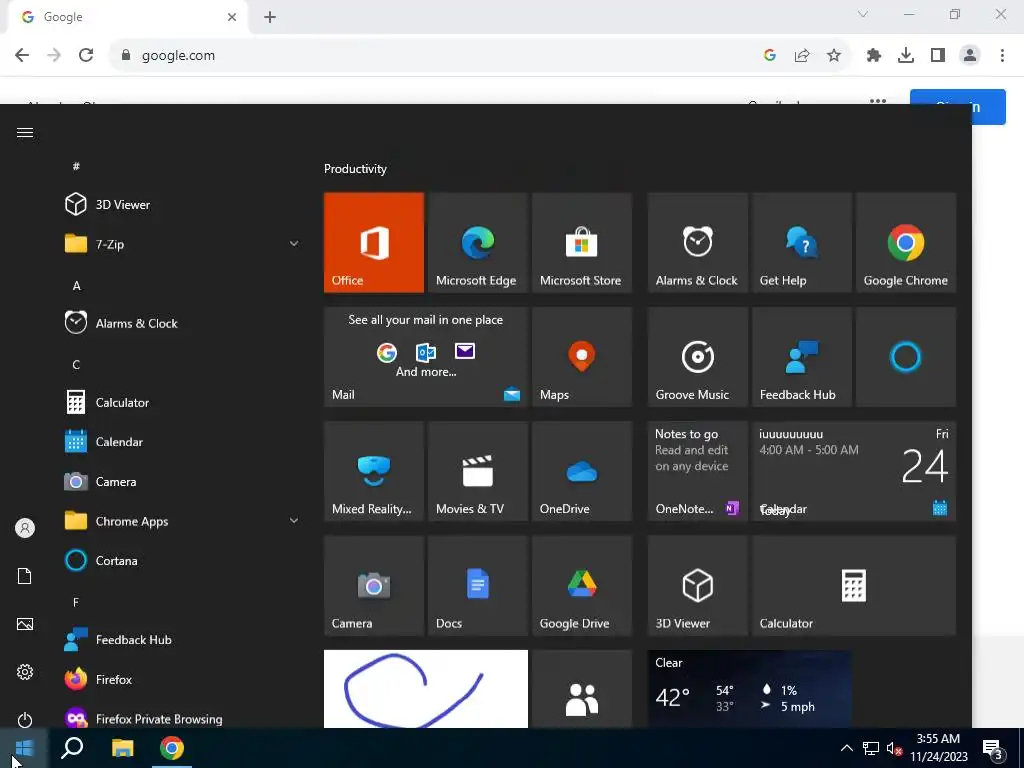
Task: Open the OneNote tile
Action: 697,472
